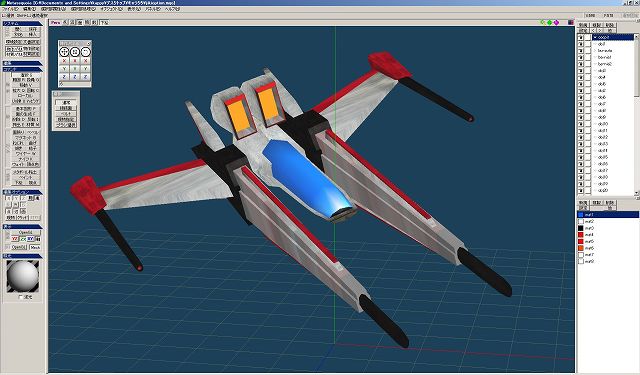Collapse the 表示 panel header
Image resolution: width=640 pixels, height=375 pixels.
pyautogui.click(x=22, y=226)
